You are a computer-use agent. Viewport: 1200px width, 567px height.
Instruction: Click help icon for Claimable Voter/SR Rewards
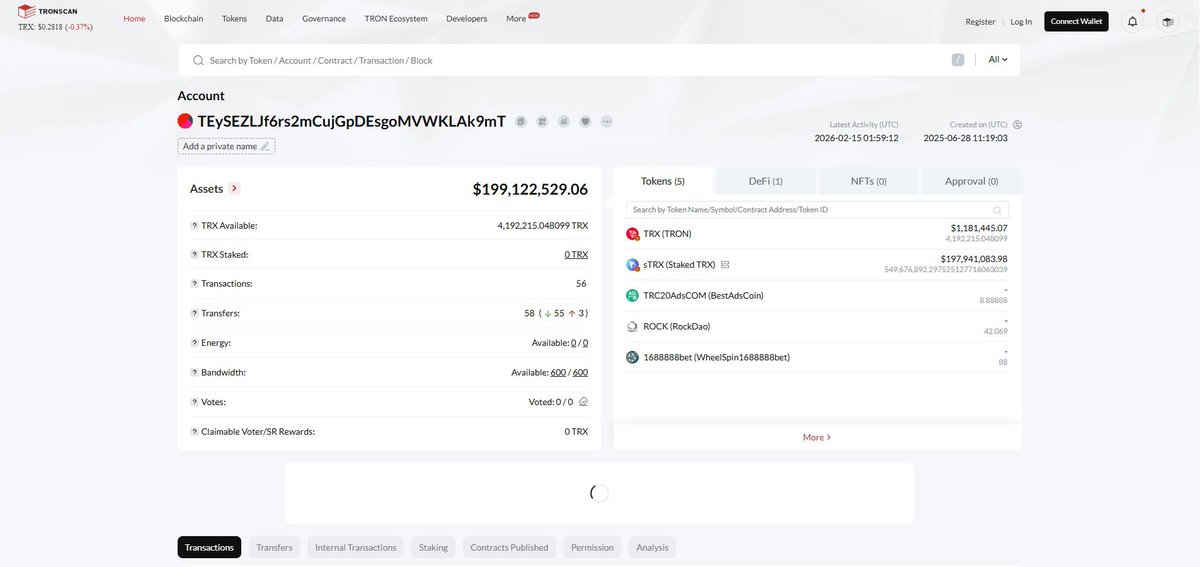(194, 432)
